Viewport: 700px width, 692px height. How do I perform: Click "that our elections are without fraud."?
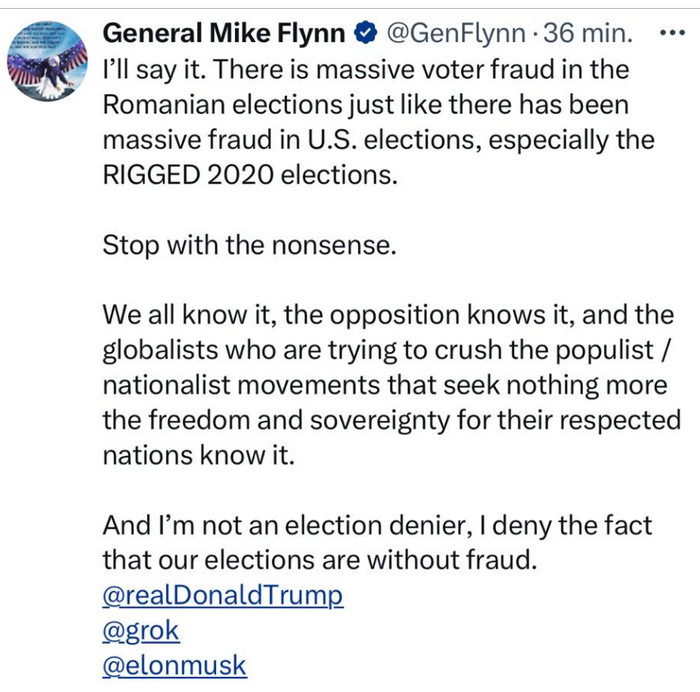tap(320, 560)
